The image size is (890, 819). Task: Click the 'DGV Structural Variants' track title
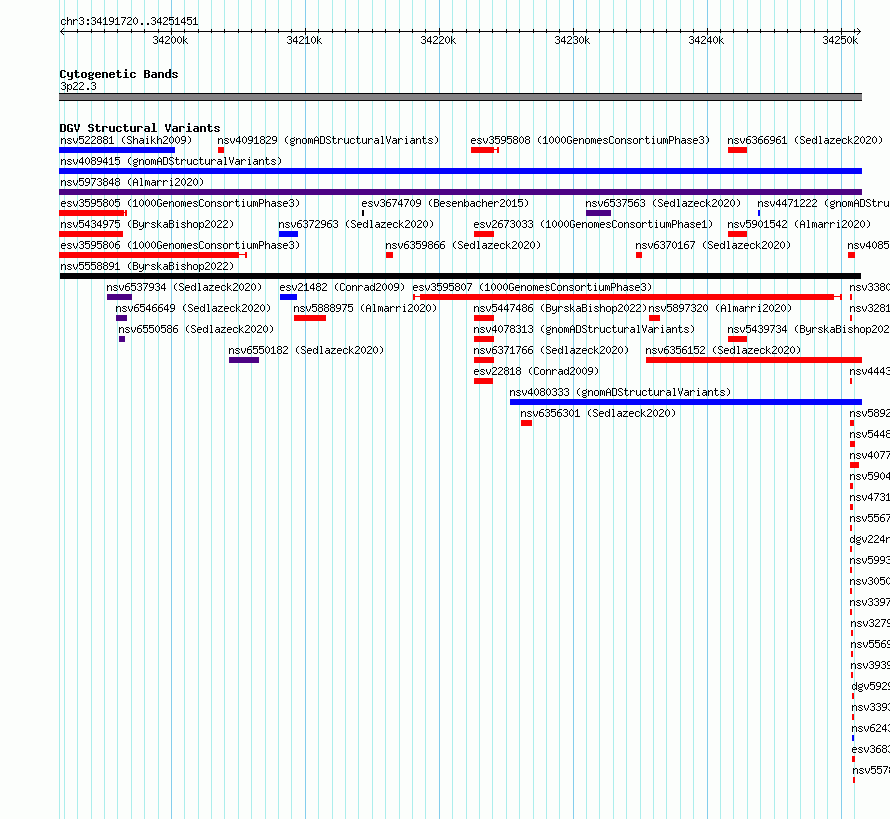[x=140, y=128]
